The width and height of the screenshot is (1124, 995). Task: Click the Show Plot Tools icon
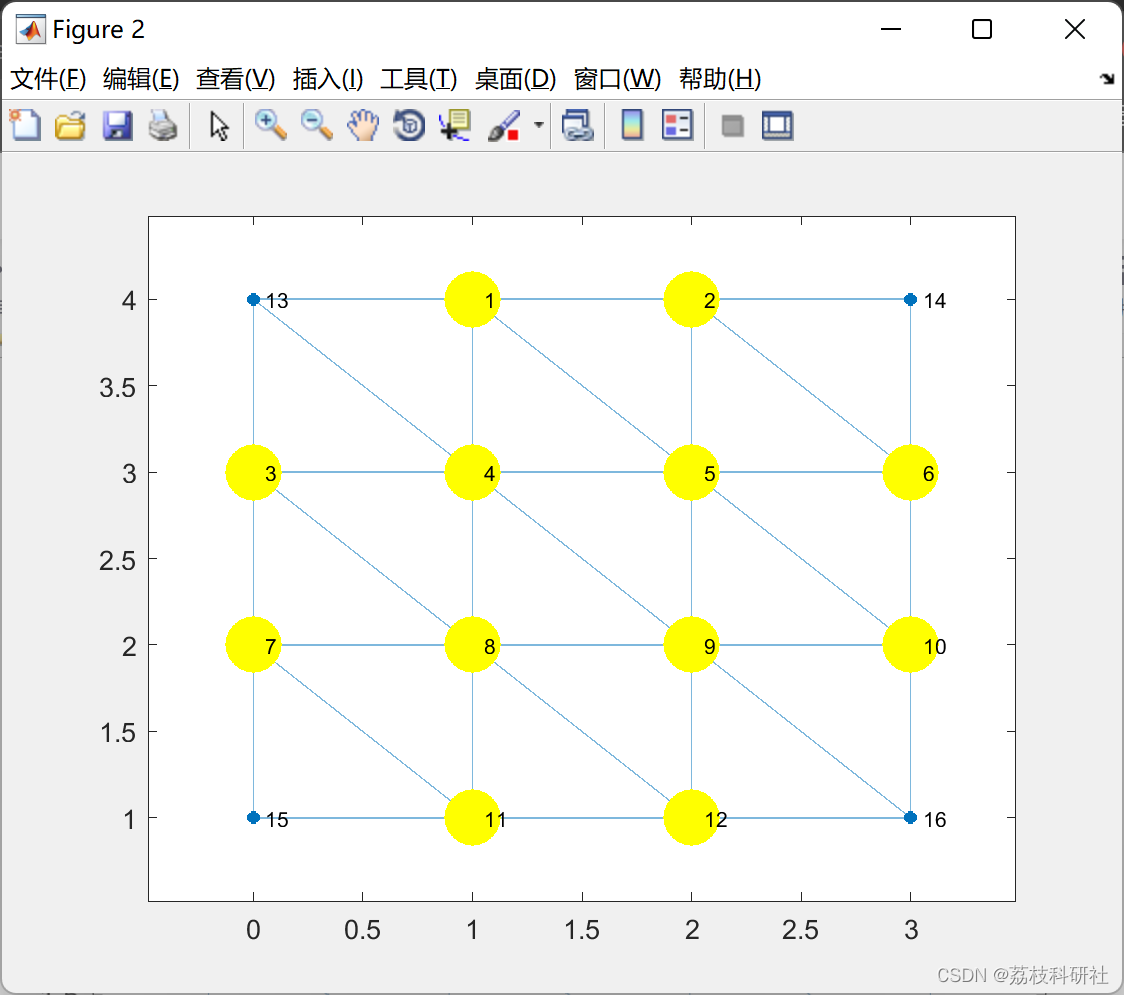[x=777, y=125]
